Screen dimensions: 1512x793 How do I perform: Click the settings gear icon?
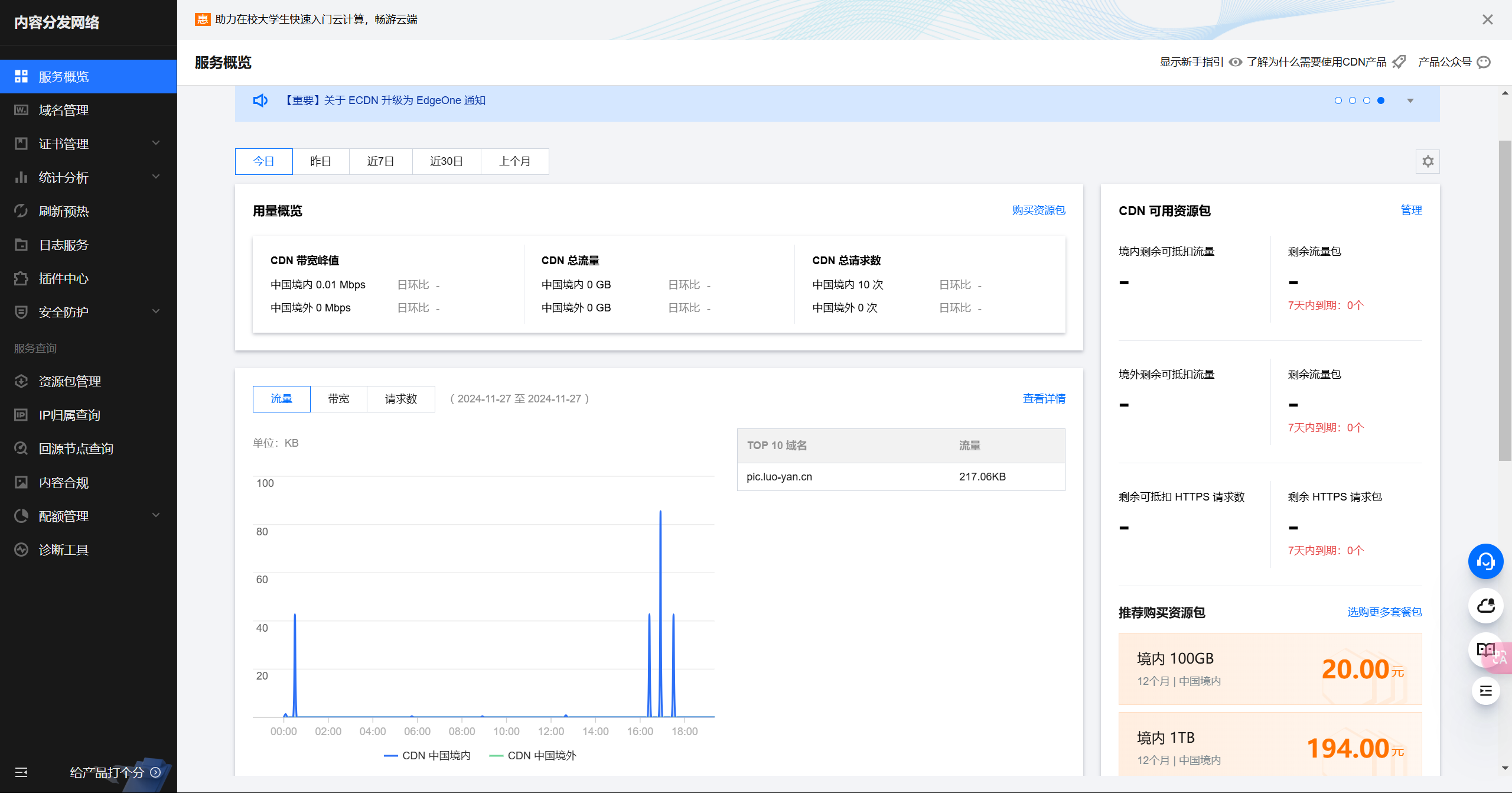(x=1428, y=161)
